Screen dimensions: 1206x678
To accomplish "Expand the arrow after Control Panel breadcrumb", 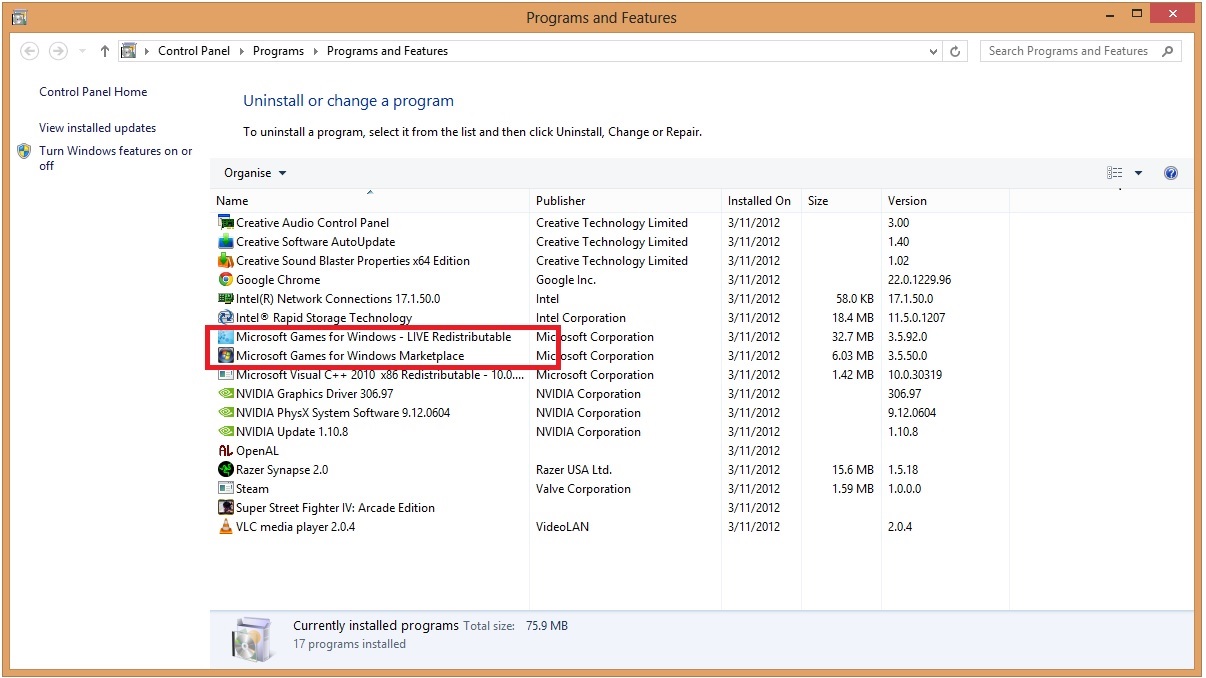I will [241, 51].
